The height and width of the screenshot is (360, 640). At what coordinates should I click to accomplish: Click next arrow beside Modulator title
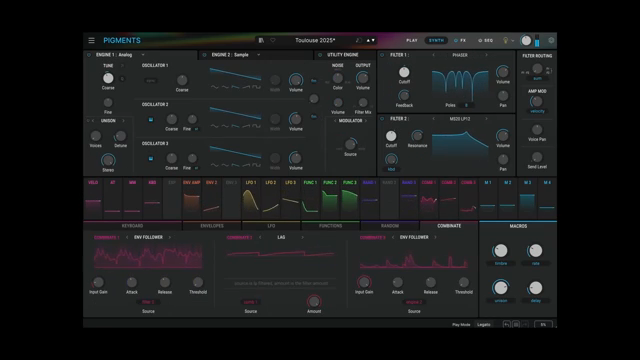click(x=366, y=121)
